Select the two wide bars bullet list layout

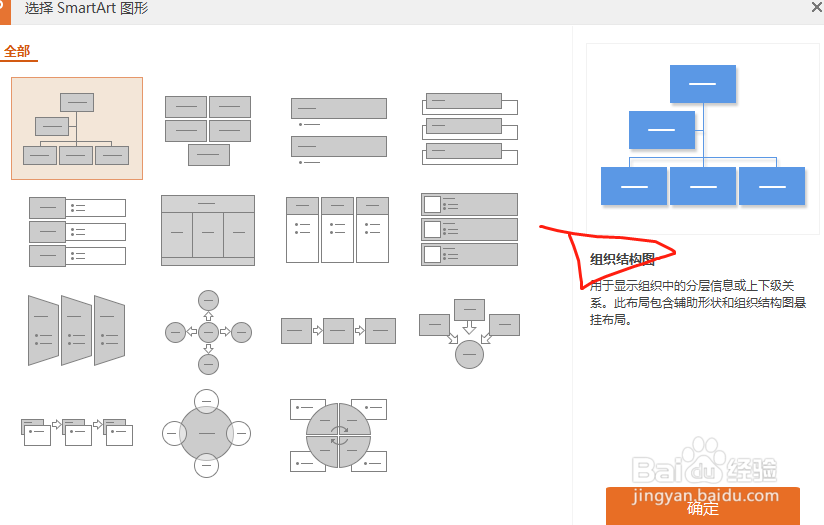(x=339, y=131)
